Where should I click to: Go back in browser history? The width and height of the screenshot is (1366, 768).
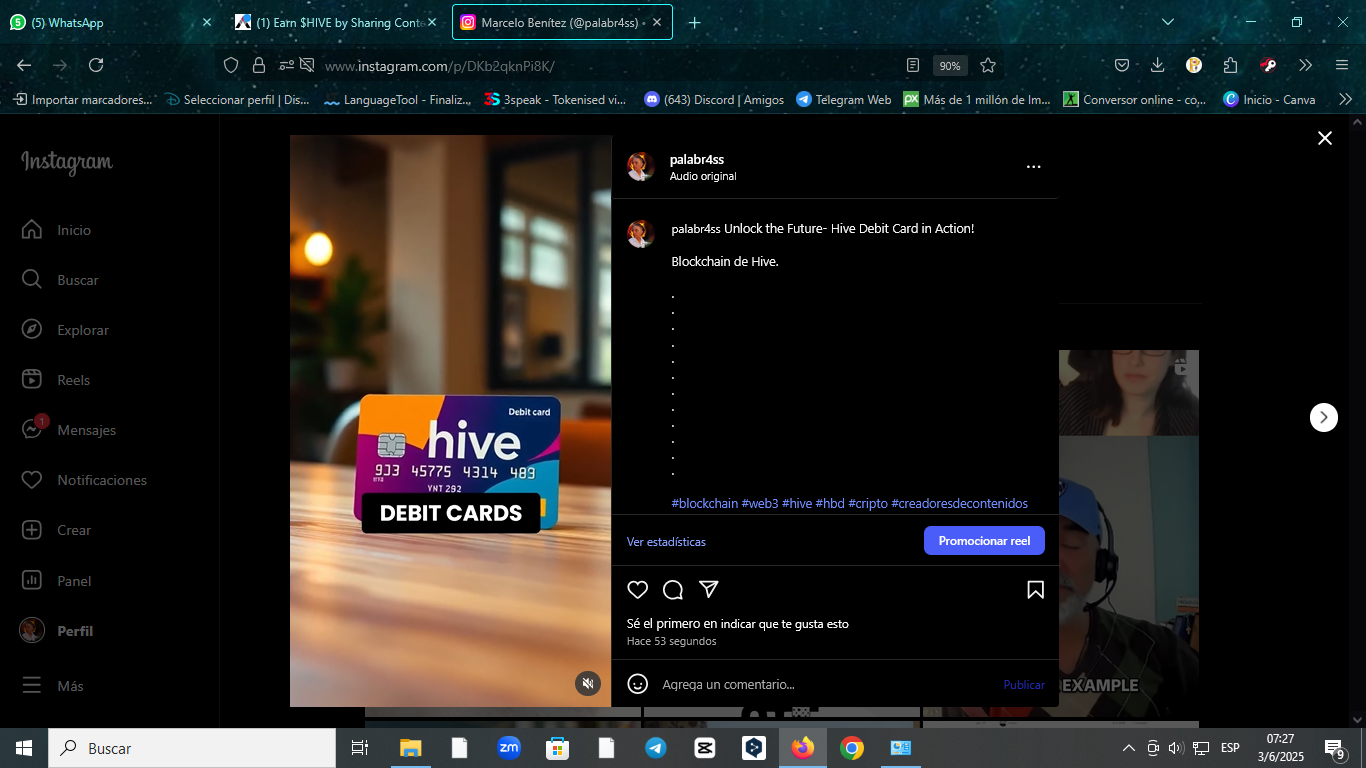tap(24, 65)
